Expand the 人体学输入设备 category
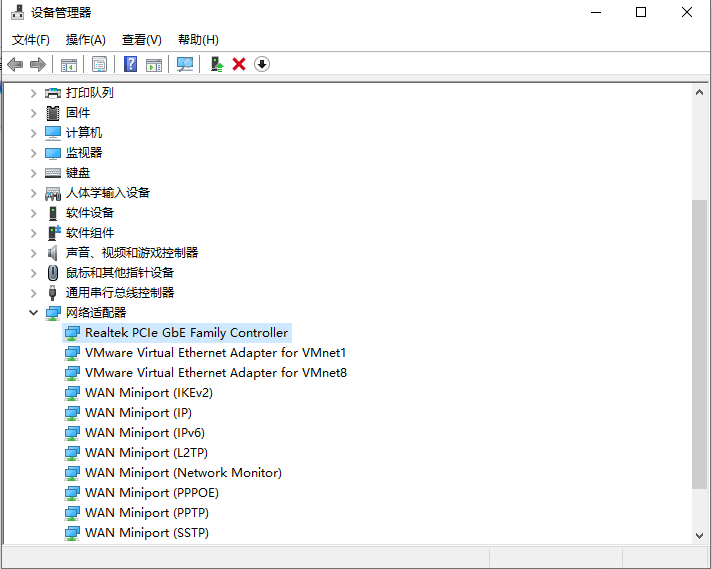This screenshot has width=712, height=569. (x=33, y=193)
